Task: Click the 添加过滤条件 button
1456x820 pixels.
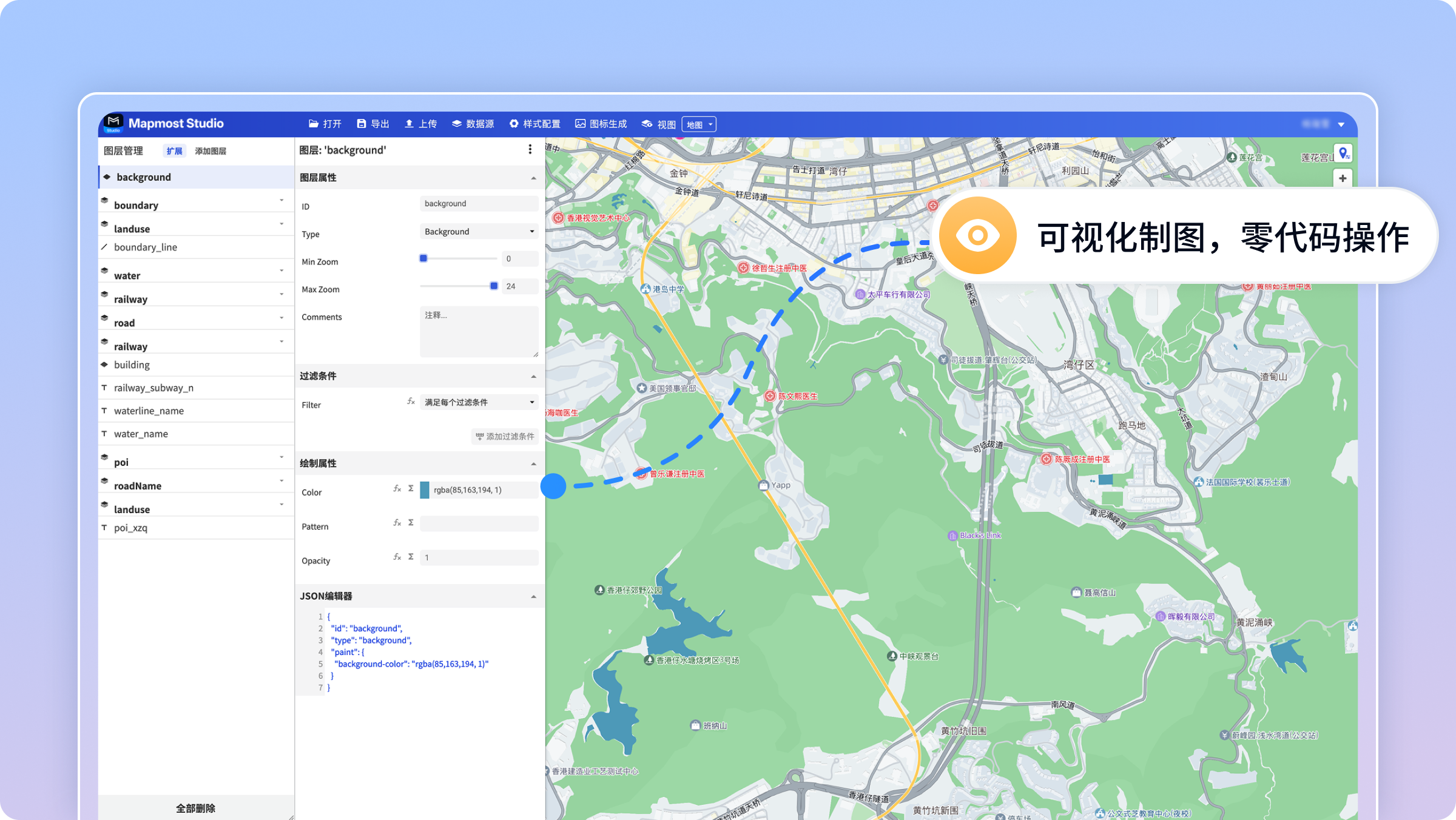Action: [505, 436]
